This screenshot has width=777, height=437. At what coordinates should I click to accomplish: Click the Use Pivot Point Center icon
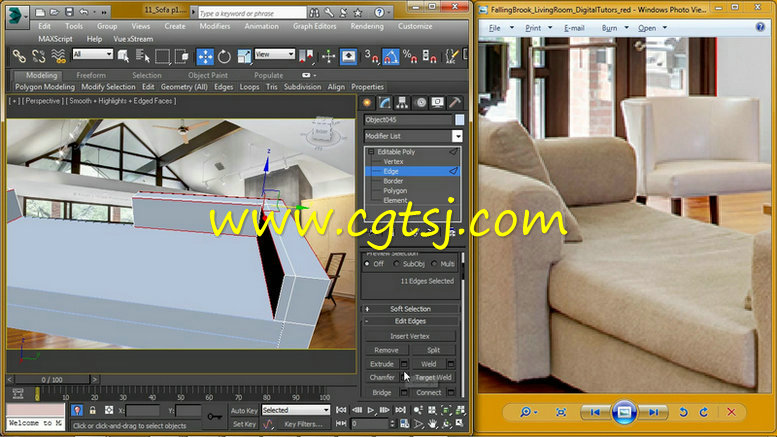coord(307,56)
